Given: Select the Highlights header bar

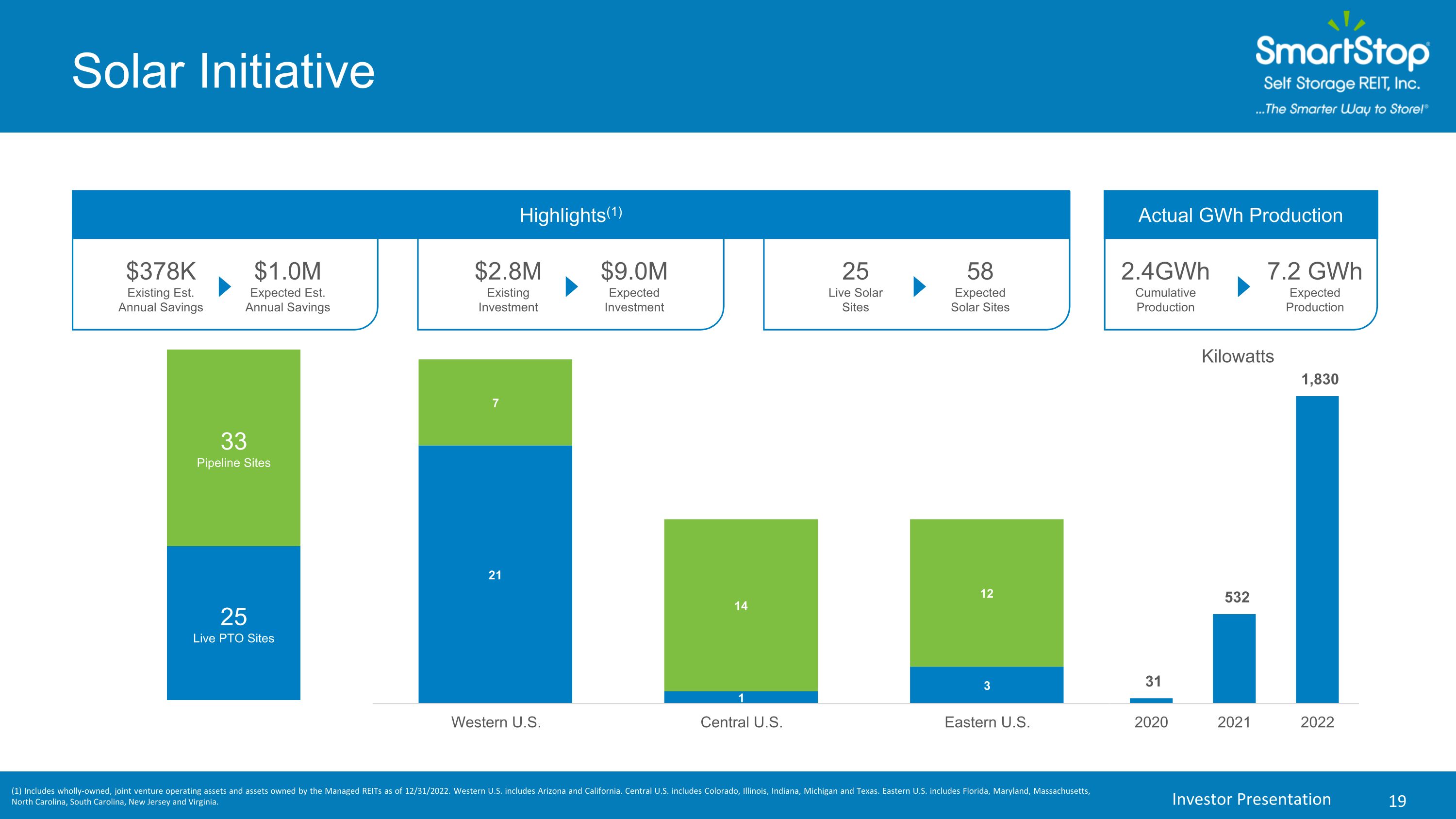Looking at the screenshot, I should pyautogui.click(x=571, y=215).
